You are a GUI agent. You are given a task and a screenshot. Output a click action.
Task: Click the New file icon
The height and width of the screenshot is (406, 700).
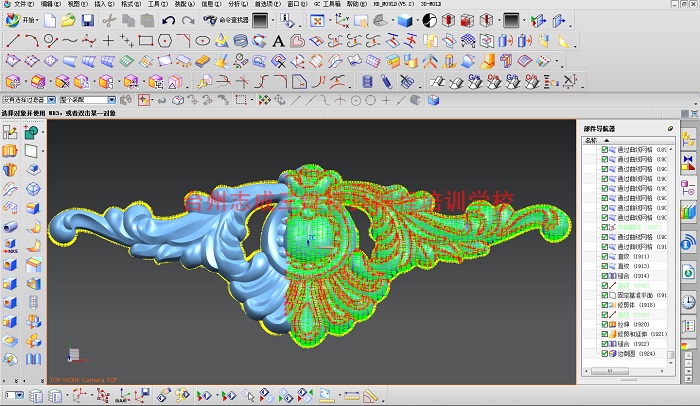[50, 21]
